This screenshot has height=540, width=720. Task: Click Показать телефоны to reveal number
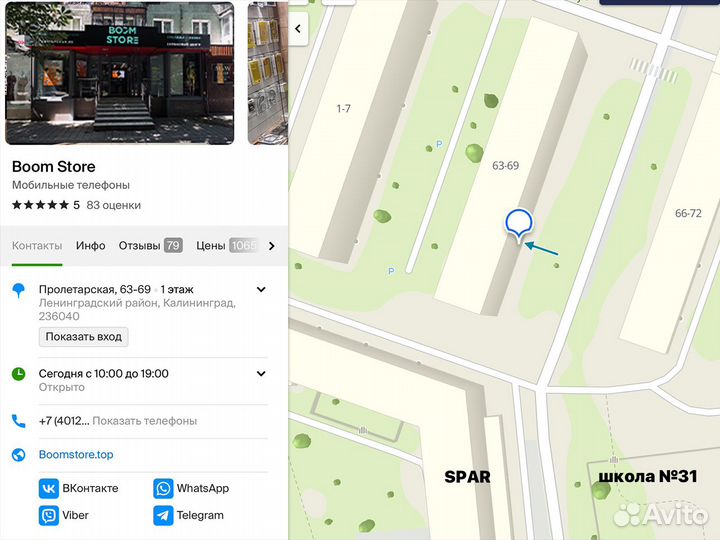pyautogui.click(x=145, y=421)
